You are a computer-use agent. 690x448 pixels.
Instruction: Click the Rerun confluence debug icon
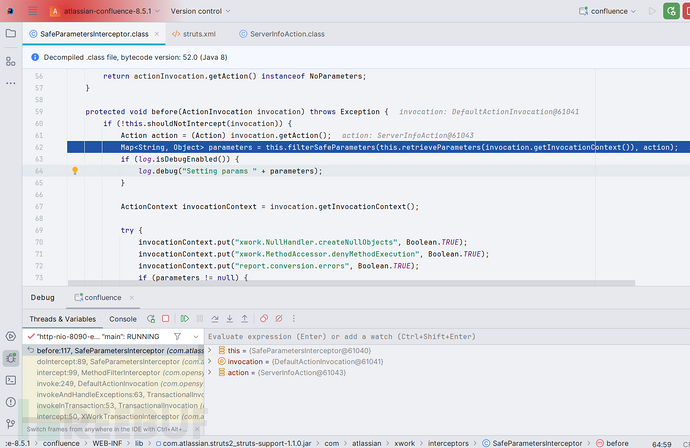pyautogui.click(x=151, y=319)
